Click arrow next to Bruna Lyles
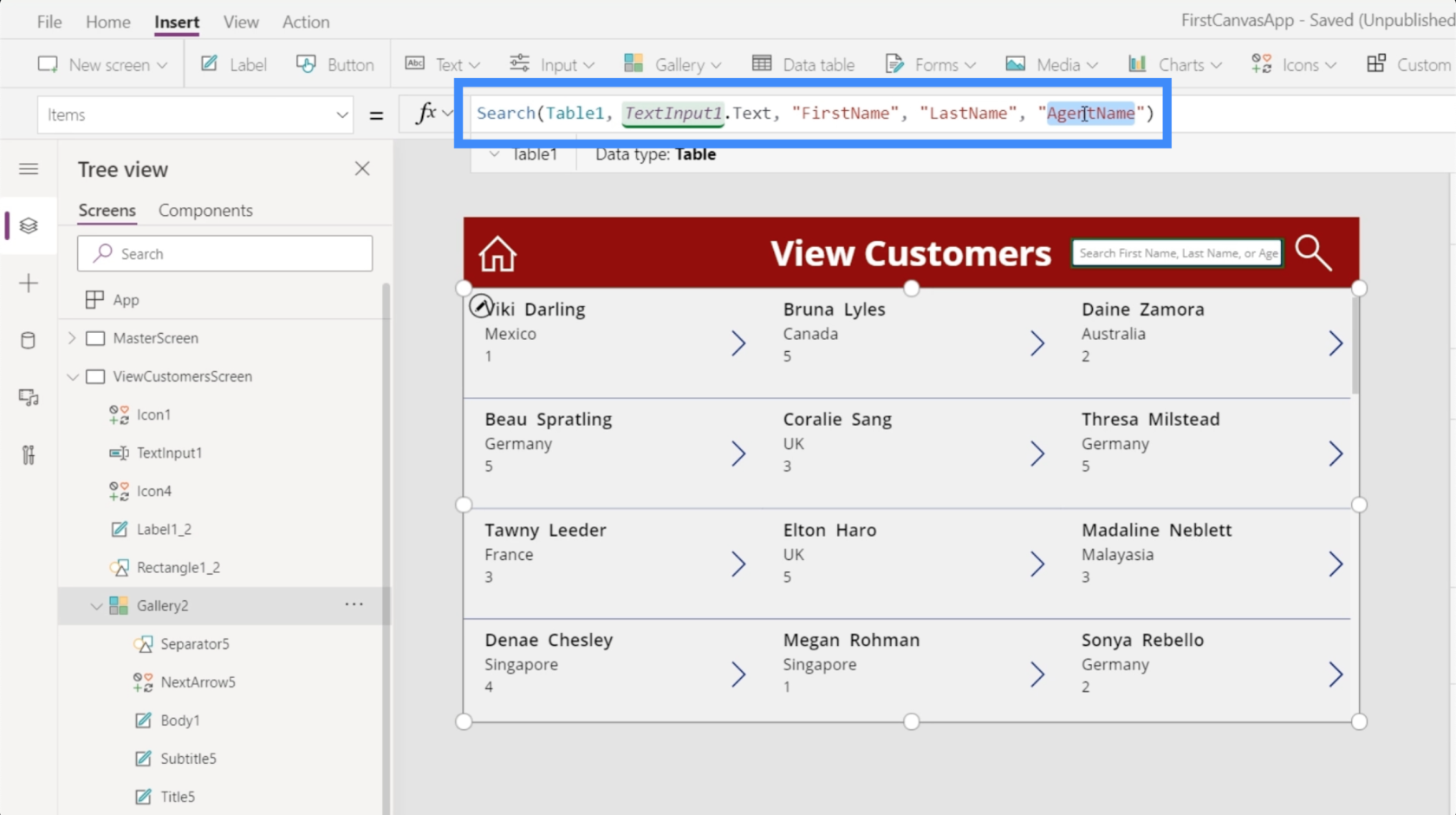This screenshot has height=815, width=1456. (x=1037, y=343)
